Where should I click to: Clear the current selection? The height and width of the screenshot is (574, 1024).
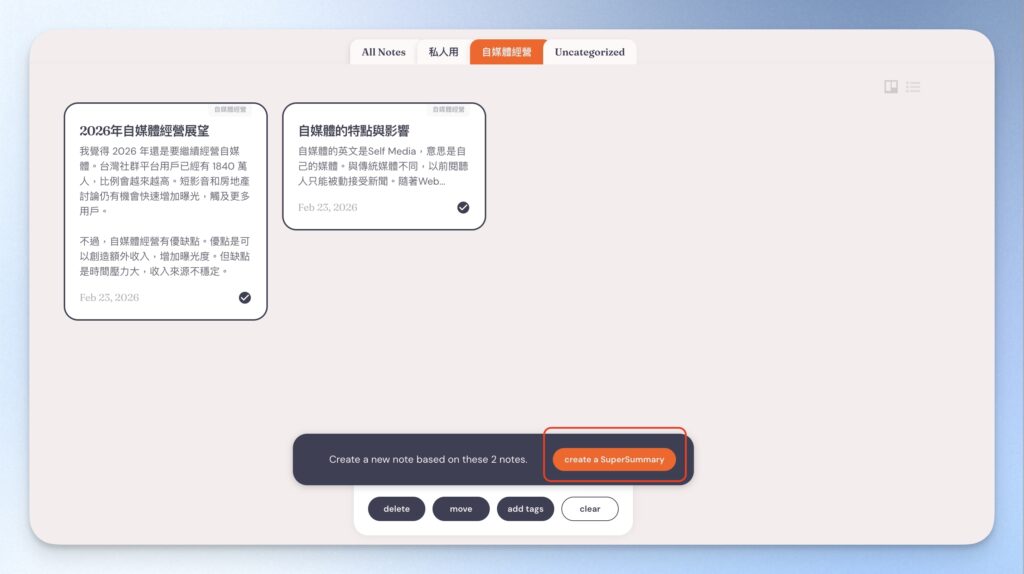(x=590, y=509)
